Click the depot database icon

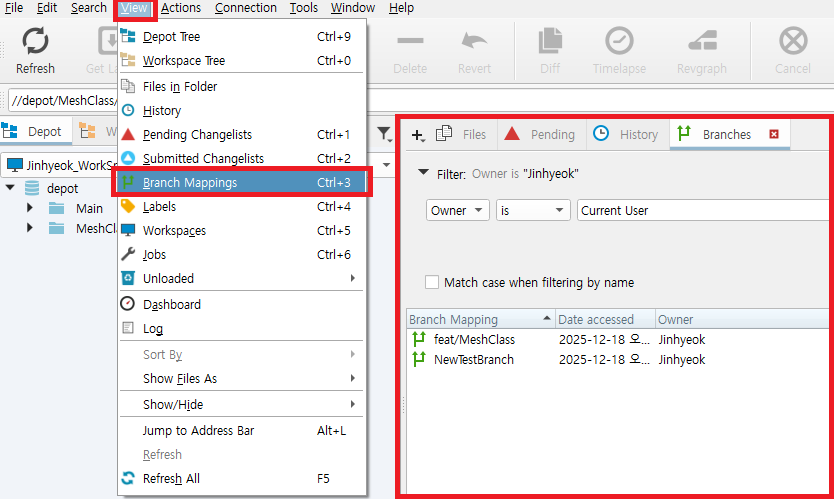[x=32, y=188]
